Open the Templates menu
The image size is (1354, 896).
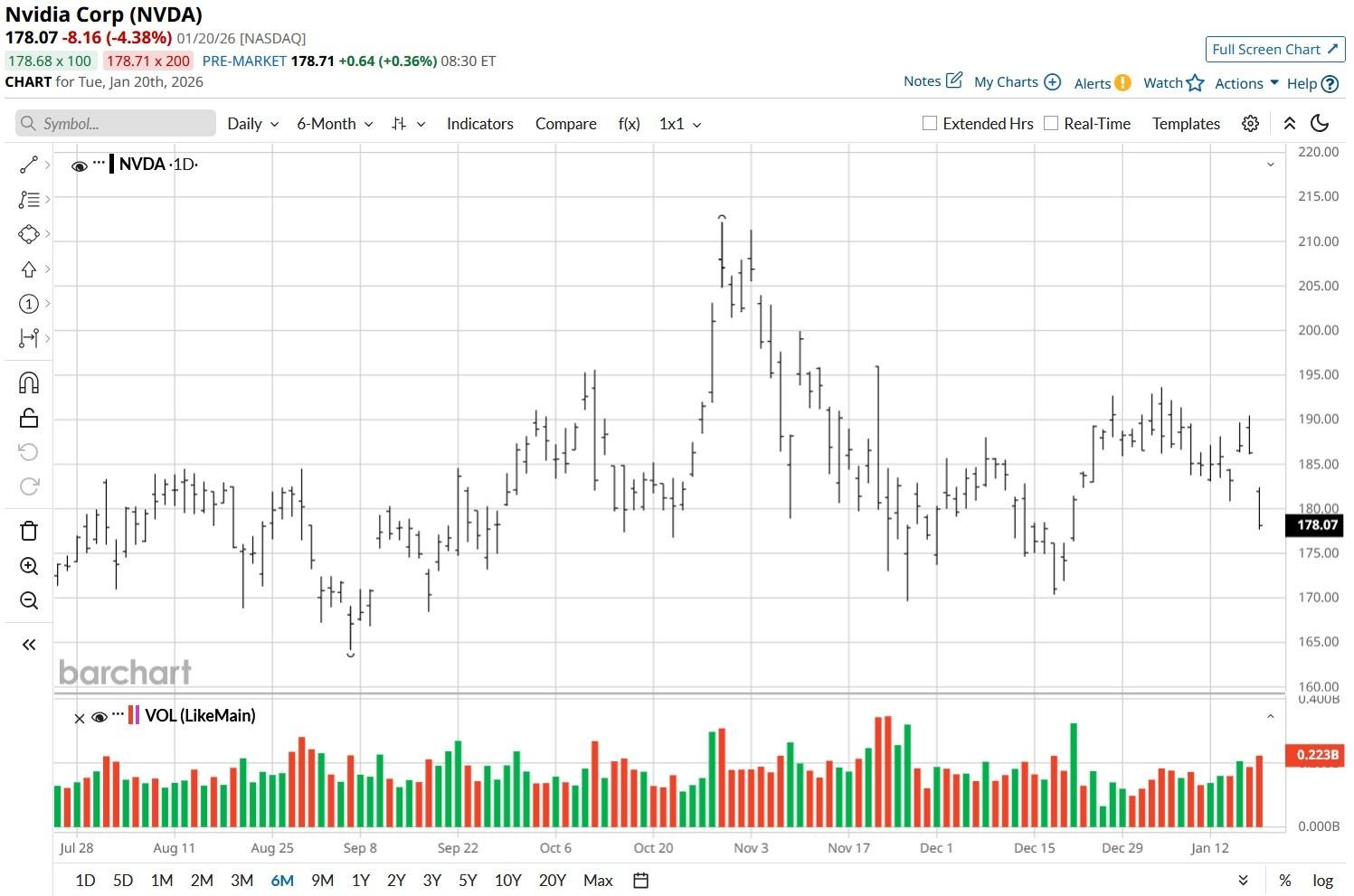[1186, 124]
